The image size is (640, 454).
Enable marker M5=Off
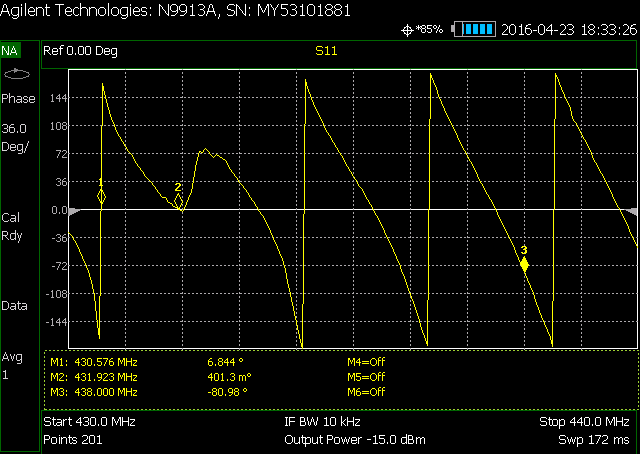(x=365, y=377)
